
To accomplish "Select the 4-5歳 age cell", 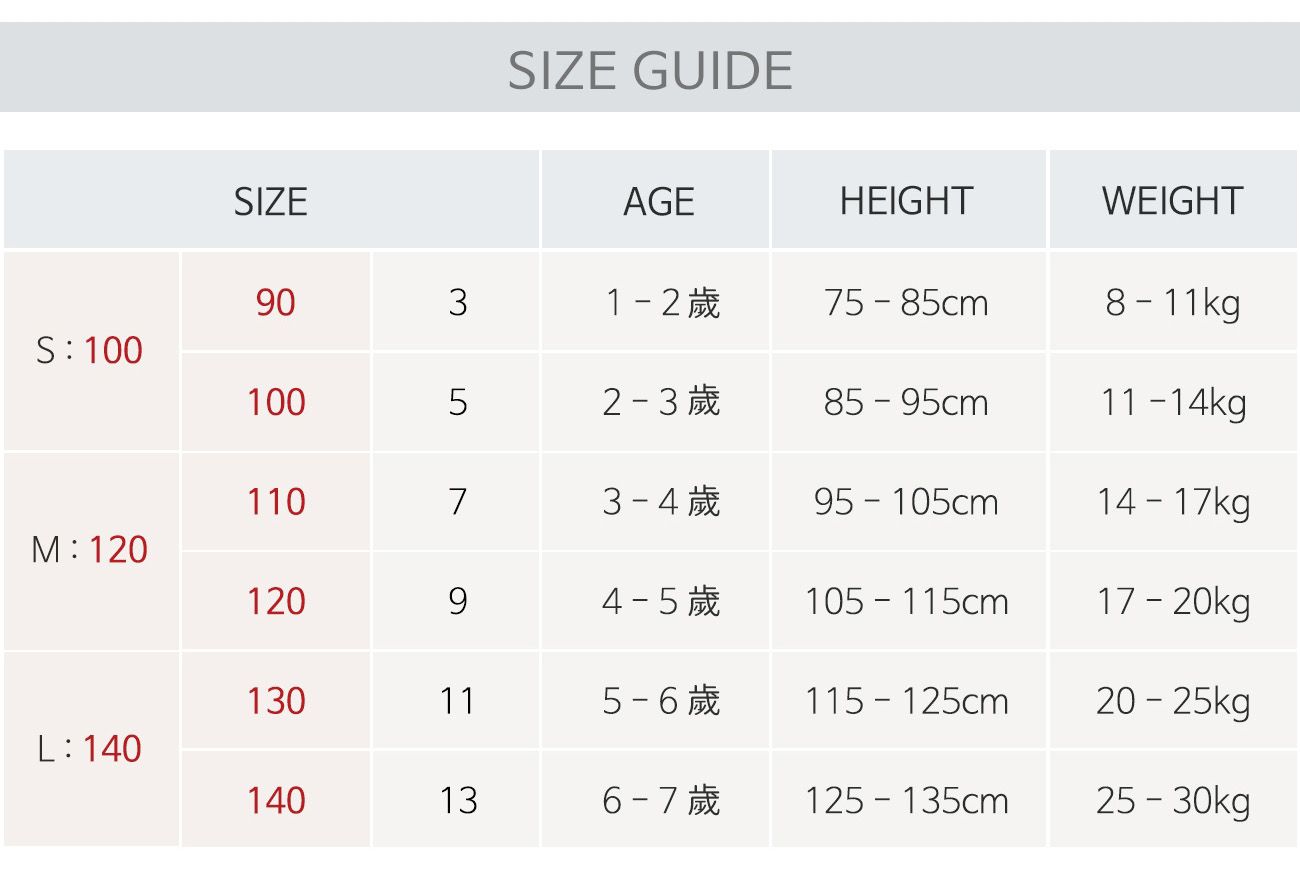I will click(x=660, y=601).
